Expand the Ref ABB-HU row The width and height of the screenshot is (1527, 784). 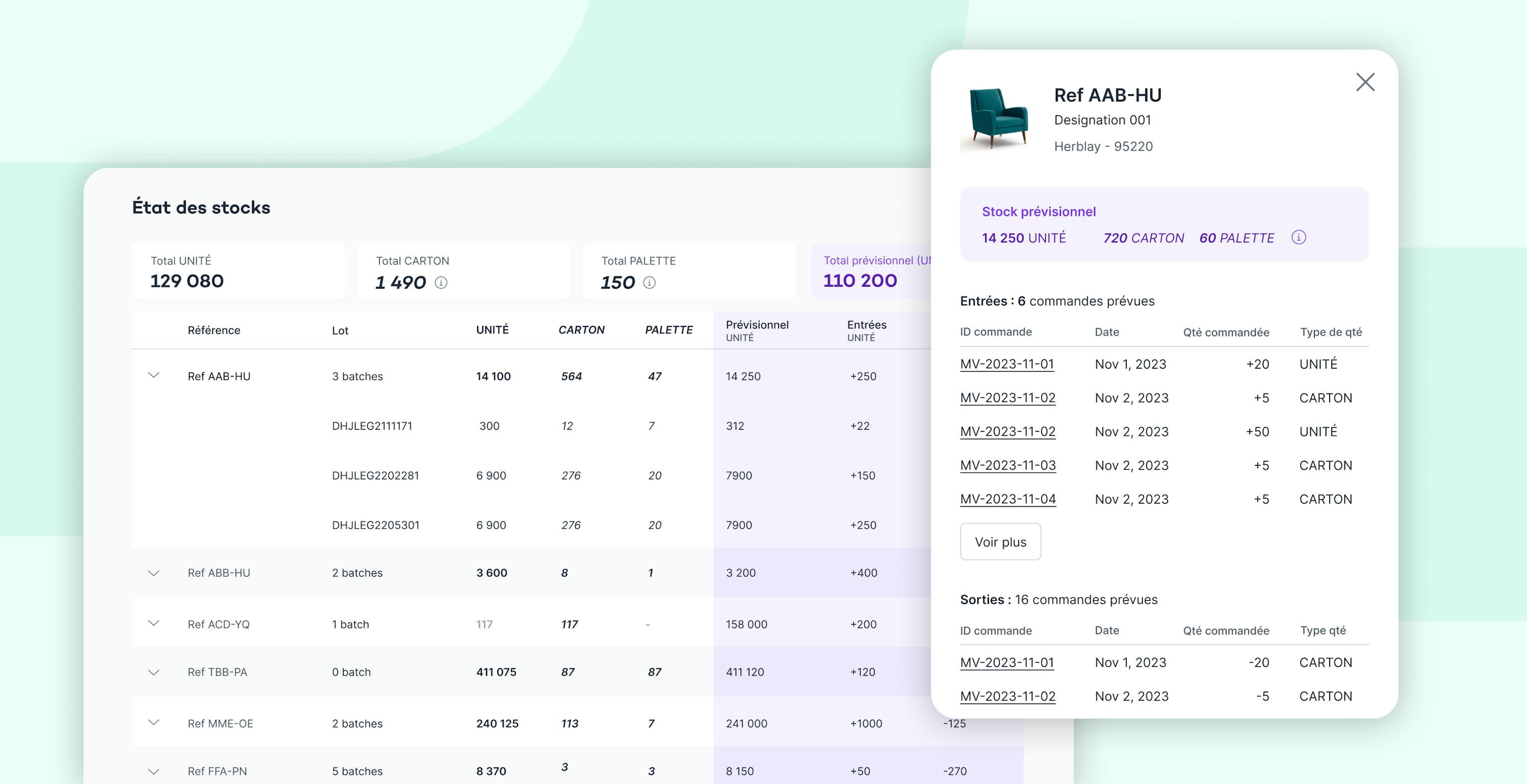click(154, 573)
